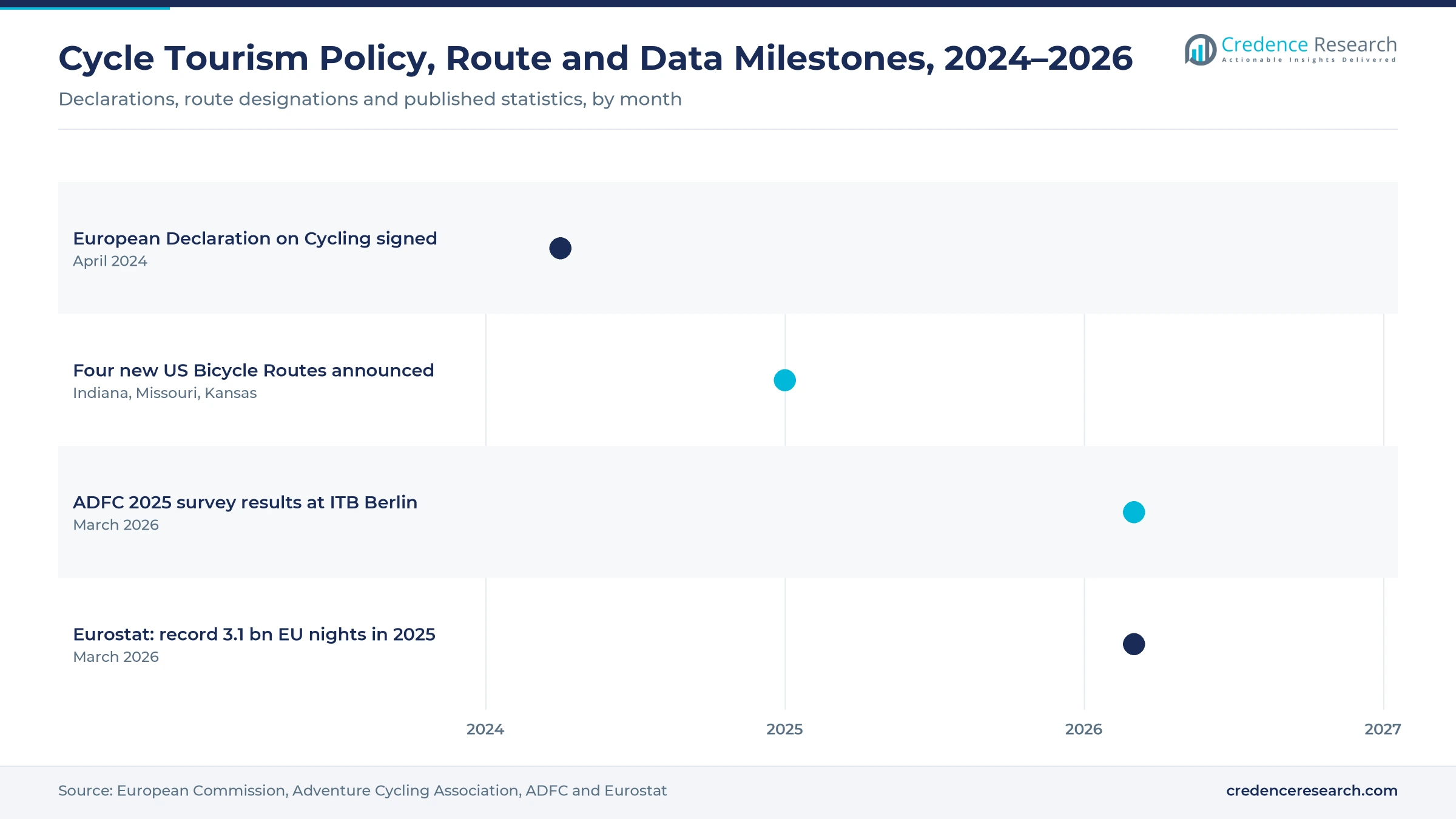Image resolution: width=1456 pixels, height=819 pixels.
Task: Select the ADFC survey results cyan dot
Action: [1133, 512]
